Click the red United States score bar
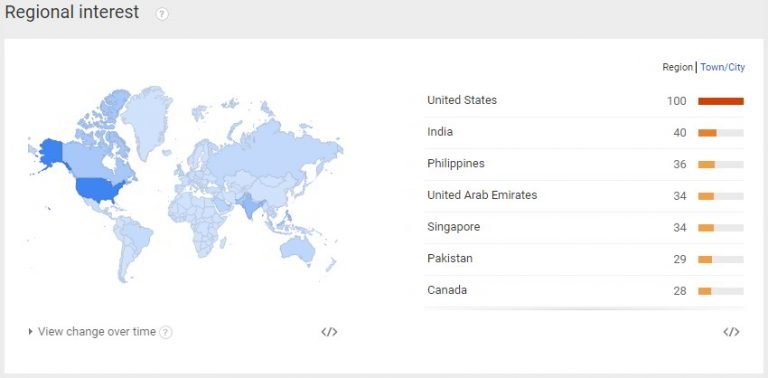768x378 pixels. [720, 101]
